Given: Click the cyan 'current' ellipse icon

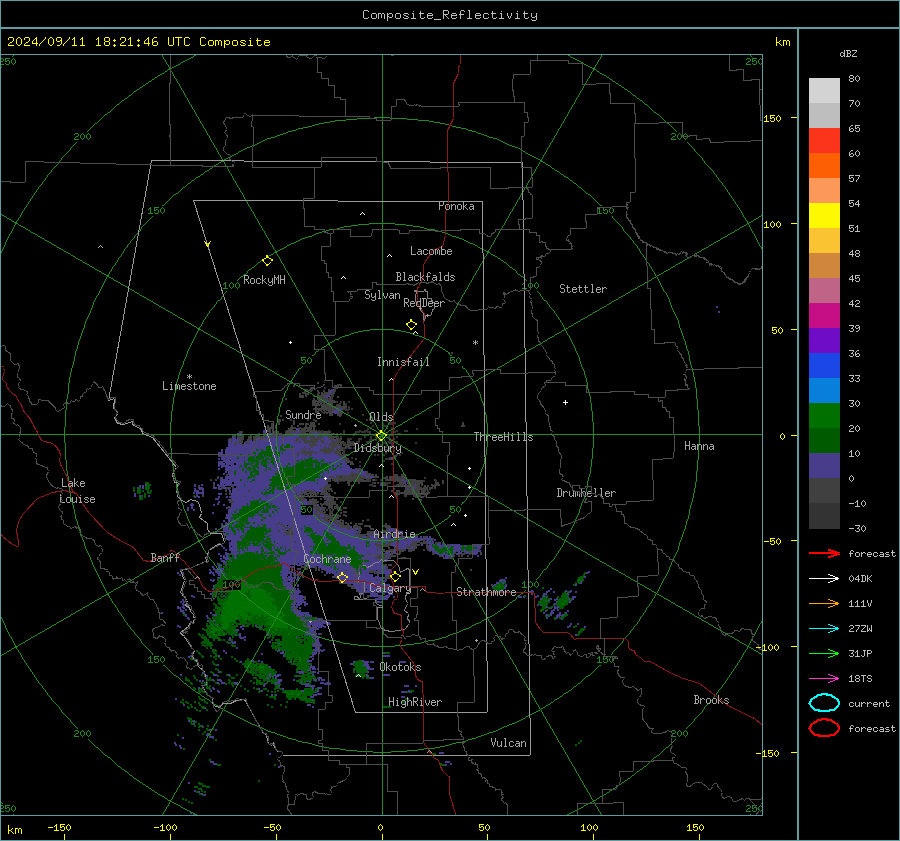Looking at the screenshot, I should [x=824, y=703].
